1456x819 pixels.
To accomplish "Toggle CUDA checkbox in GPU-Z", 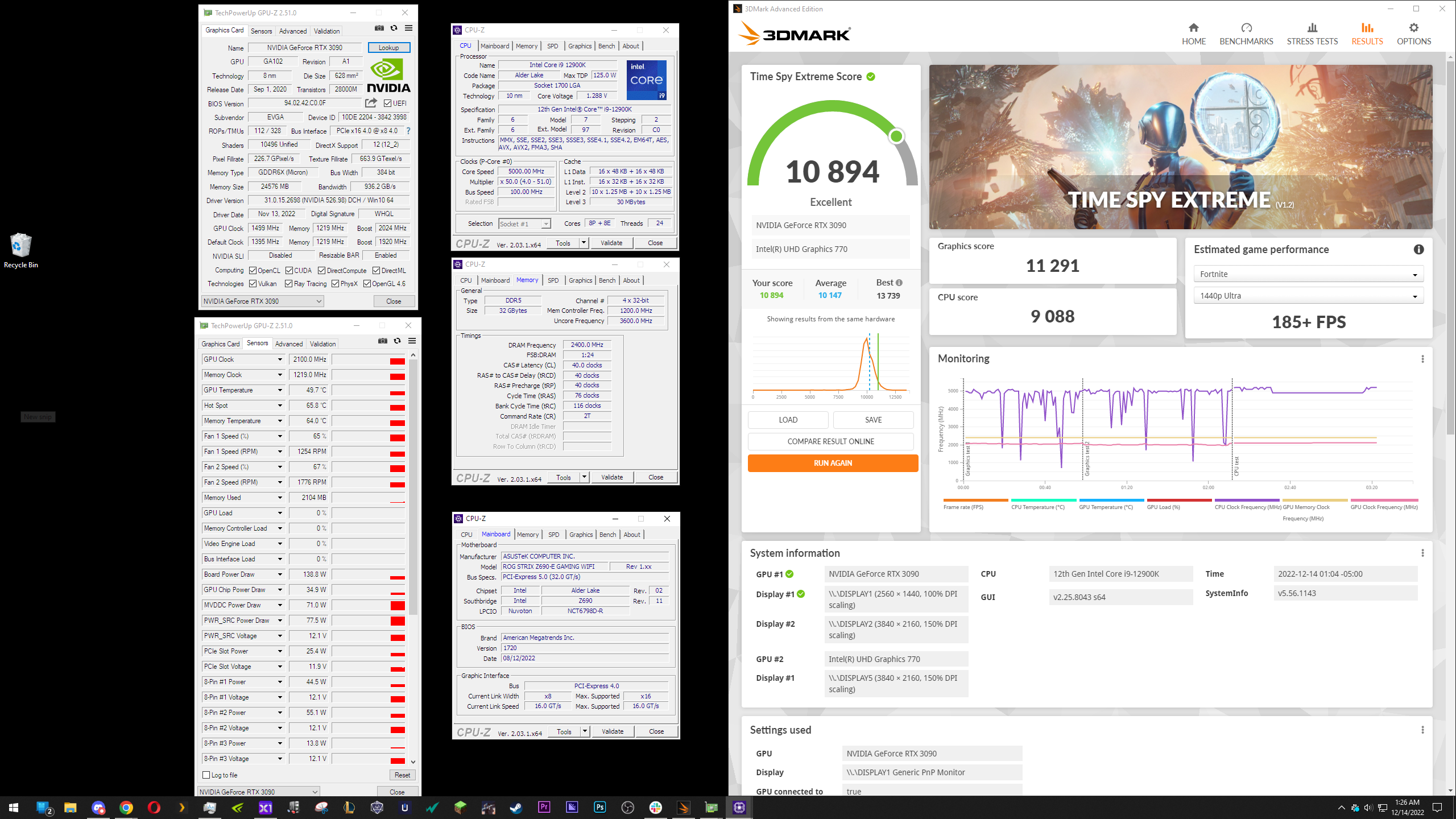I will click(289, 271).
